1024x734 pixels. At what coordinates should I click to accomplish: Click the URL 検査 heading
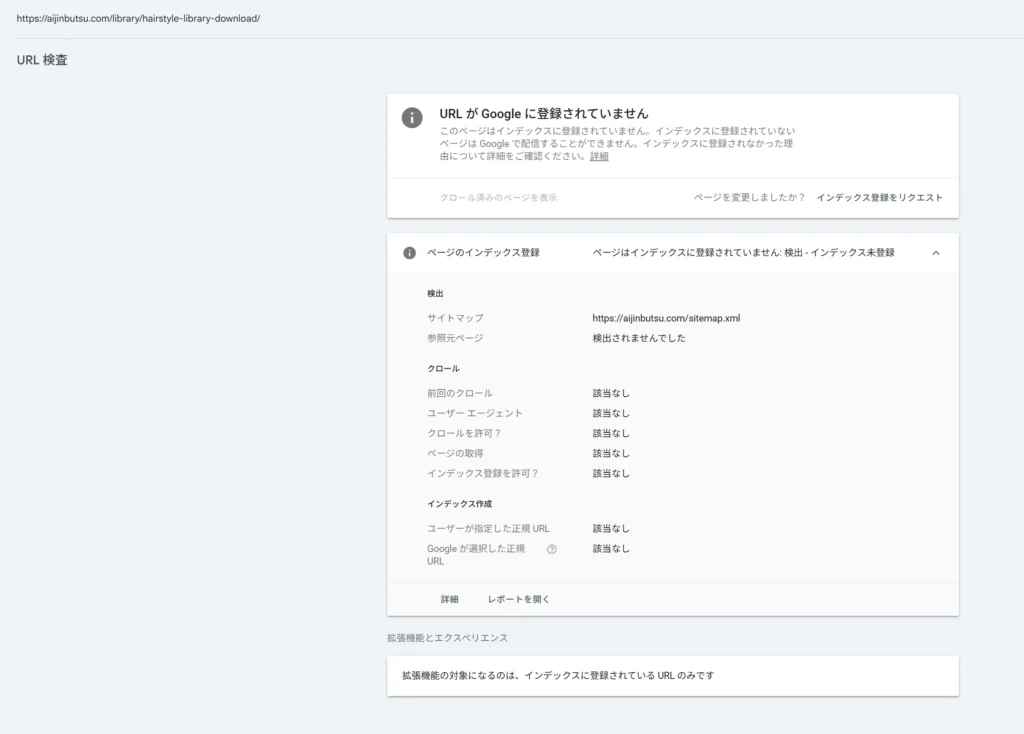click(42, 60)
